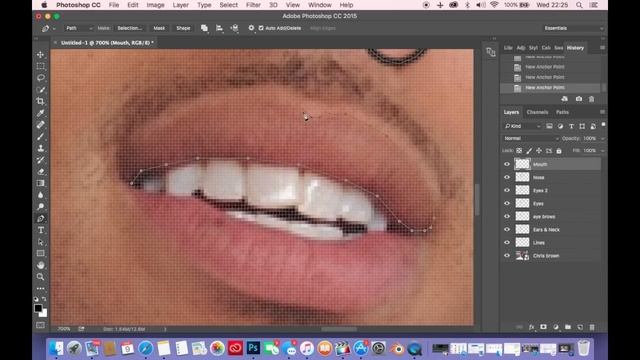Open the Filter menu
Image resolution: width=640 pixels, height=360 pixels.
pyautogui.click(x=253, y=5)
